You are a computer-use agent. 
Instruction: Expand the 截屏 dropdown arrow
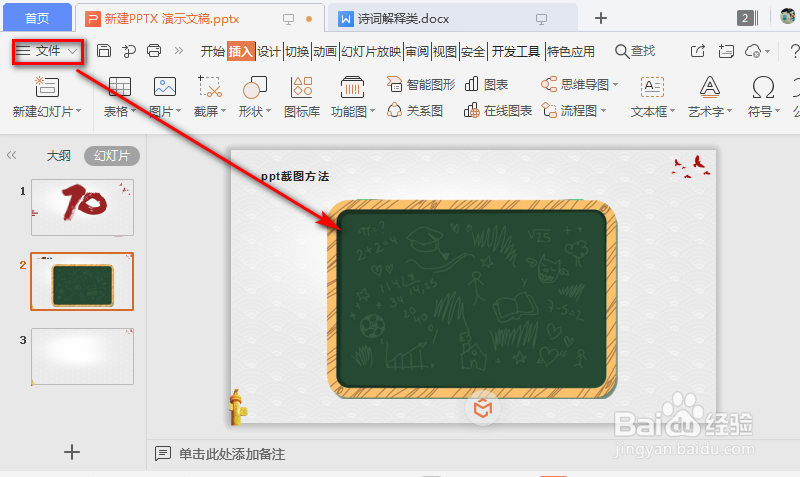pos(223,111)
